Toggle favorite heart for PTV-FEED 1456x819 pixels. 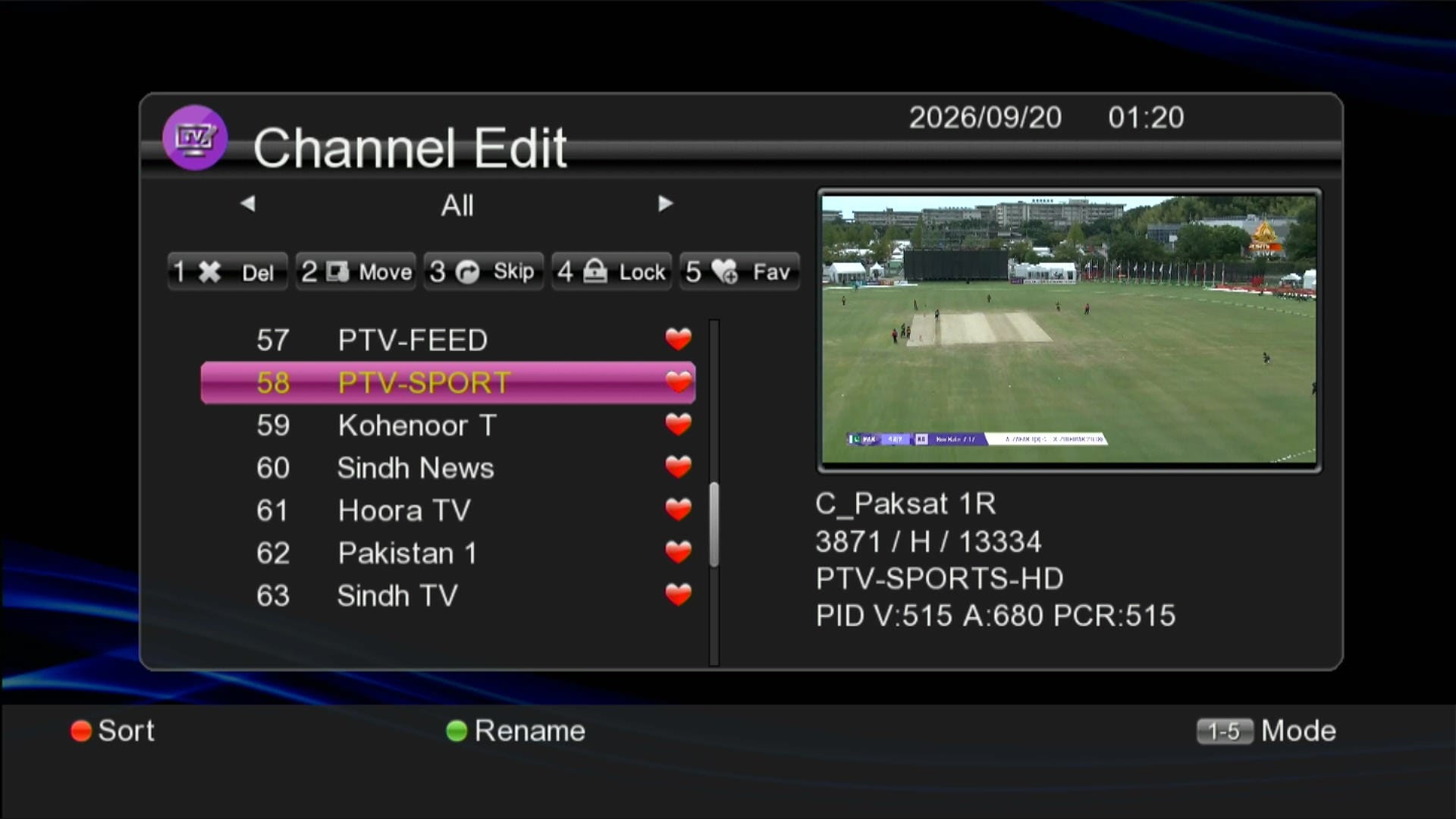678,339
